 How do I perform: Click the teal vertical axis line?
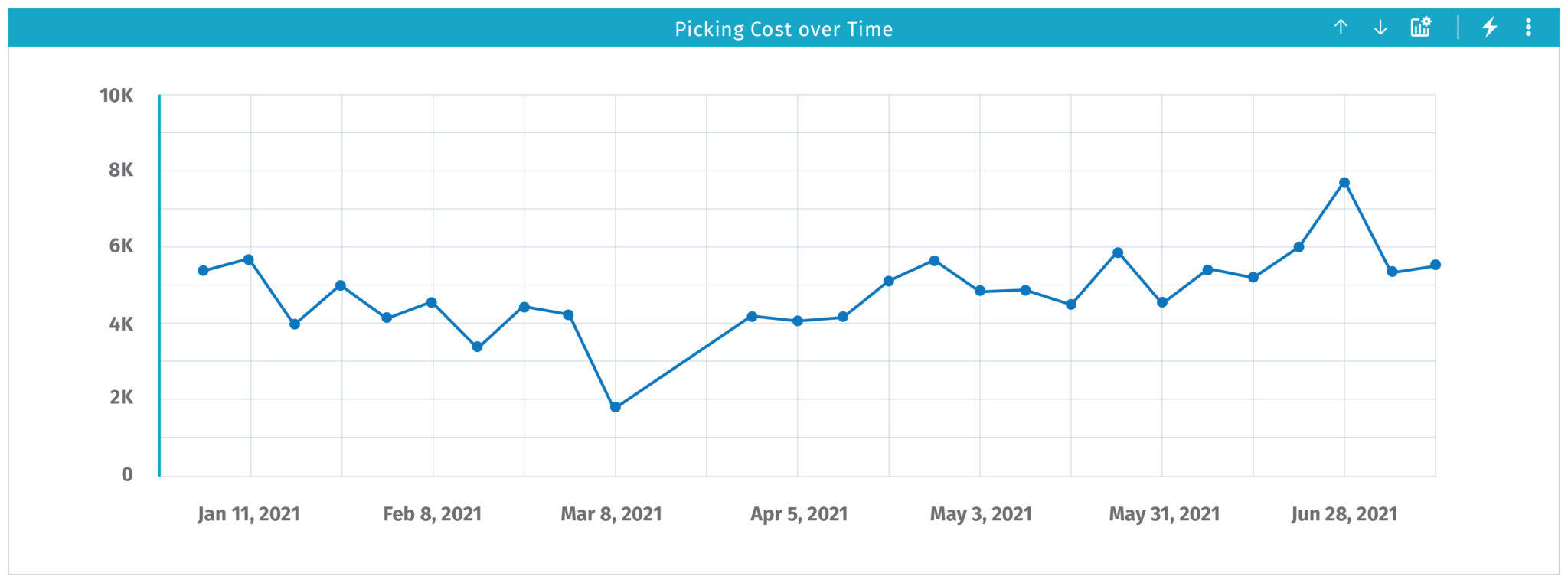click(x=158, y=283)
